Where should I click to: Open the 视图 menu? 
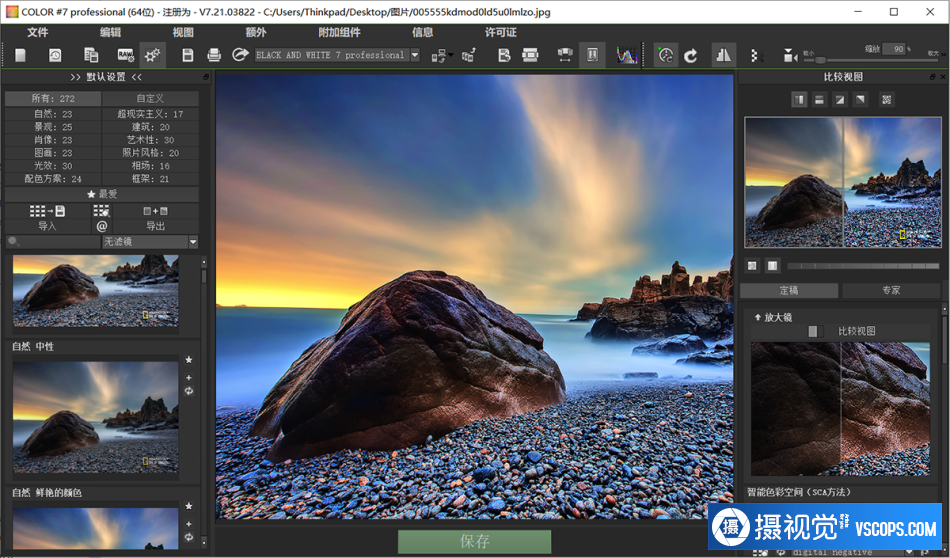(x=183, y=32)
